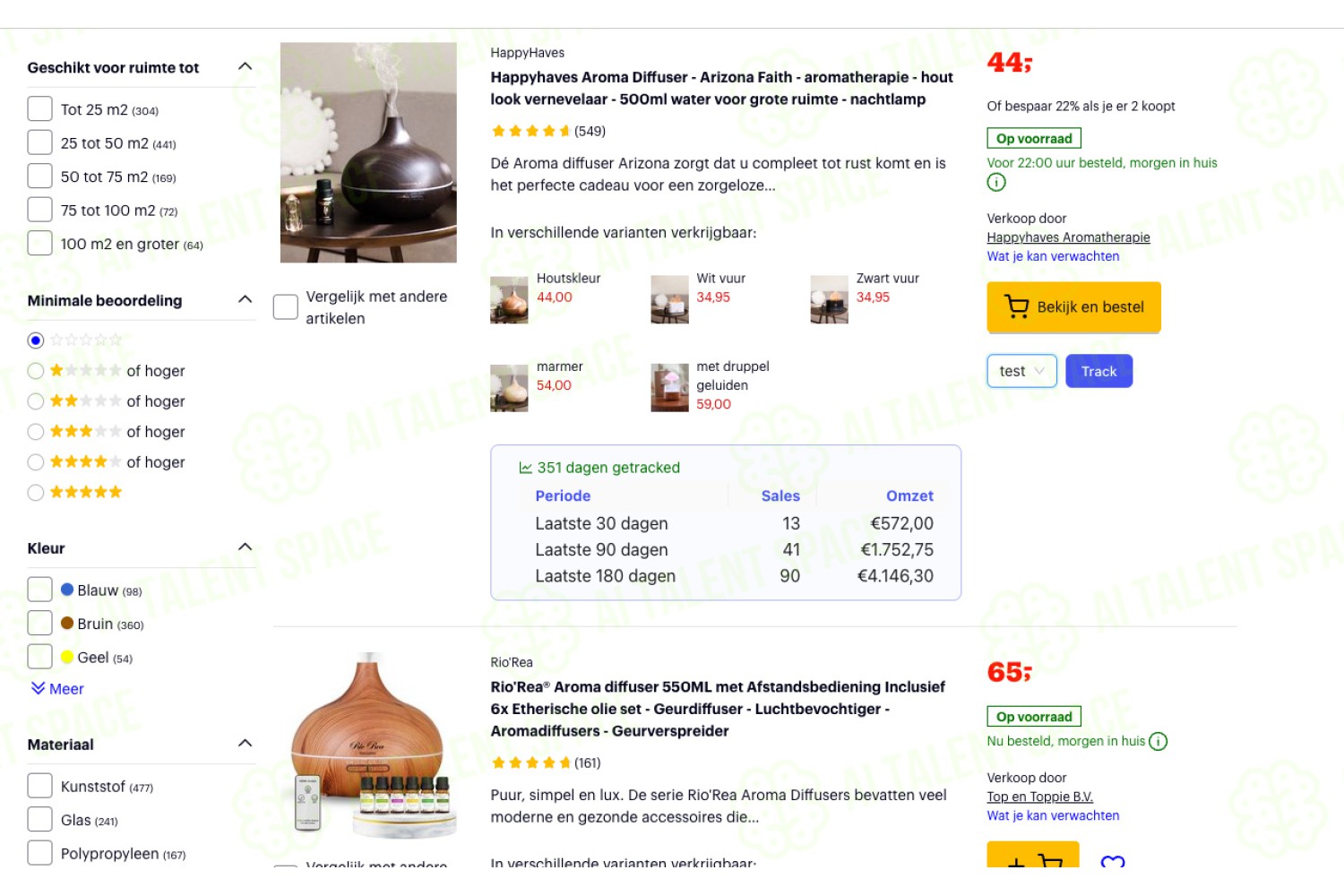Open the Happyhaves Aromatherapie seller link
Screen dimensions: 1344x896
[x=1068, y=237]
